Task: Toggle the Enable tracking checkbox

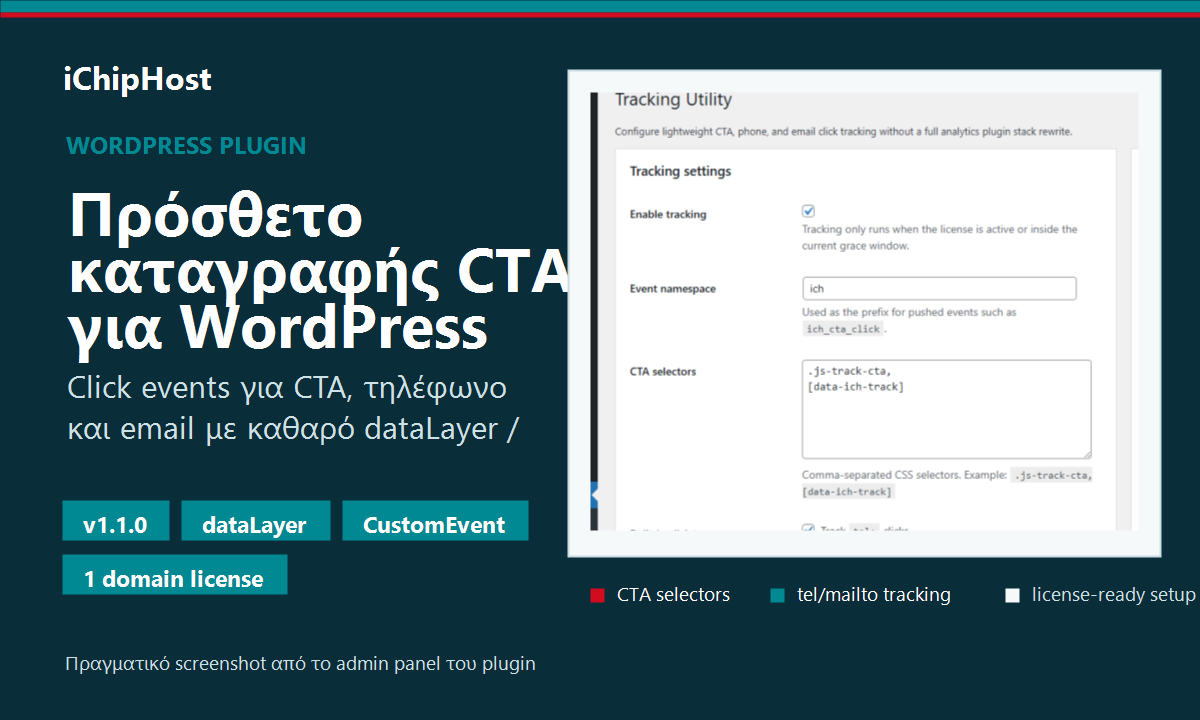Action: point(809,211)
